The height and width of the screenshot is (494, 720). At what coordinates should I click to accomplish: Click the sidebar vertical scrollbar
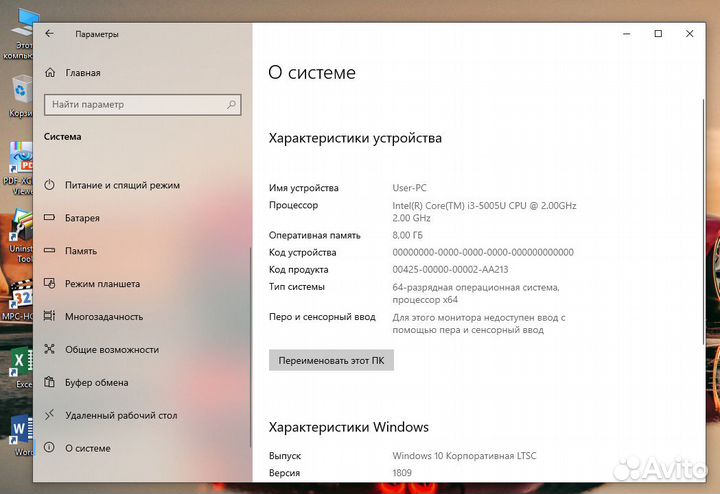tap(250, 347)
